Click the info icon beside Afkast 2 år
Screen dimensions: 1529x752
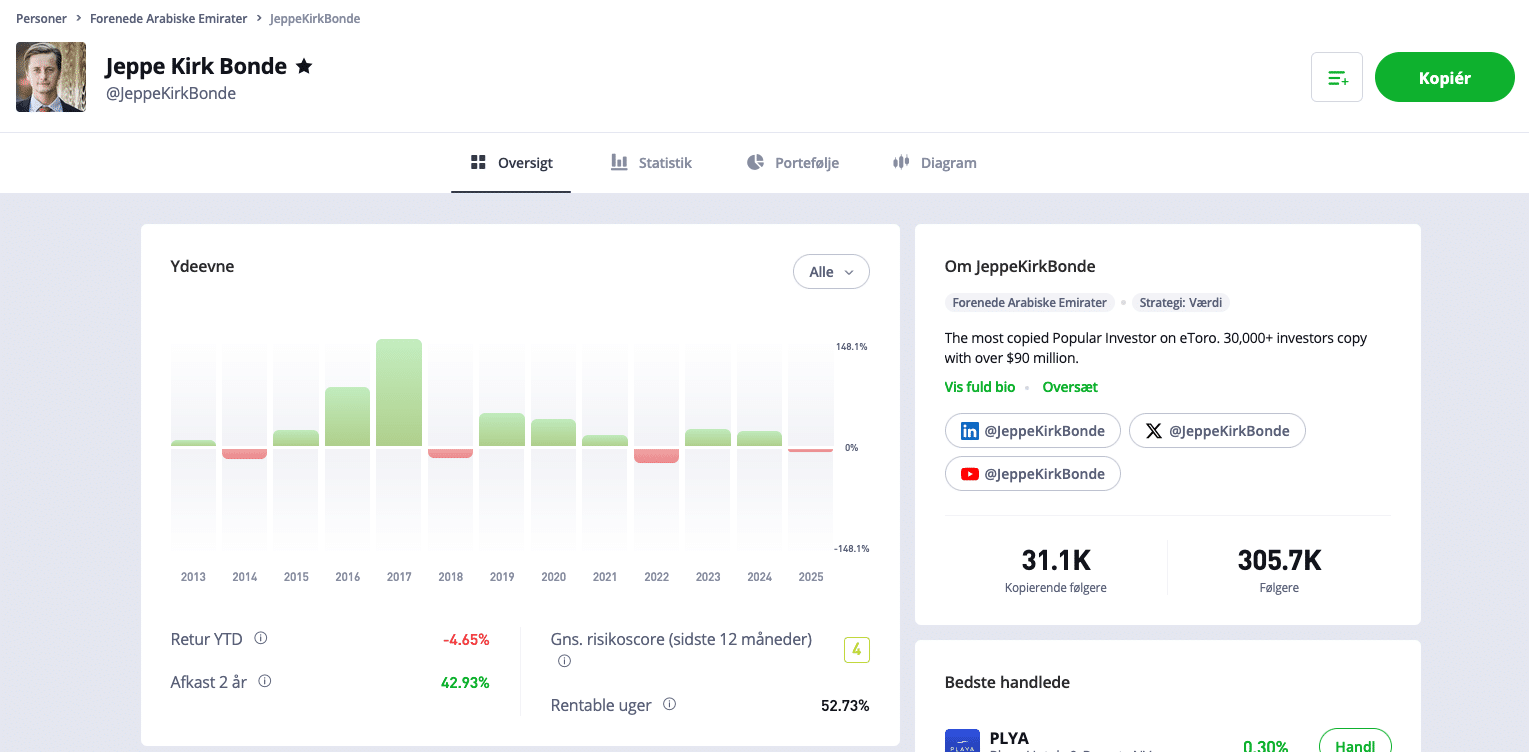pos(265,681)
